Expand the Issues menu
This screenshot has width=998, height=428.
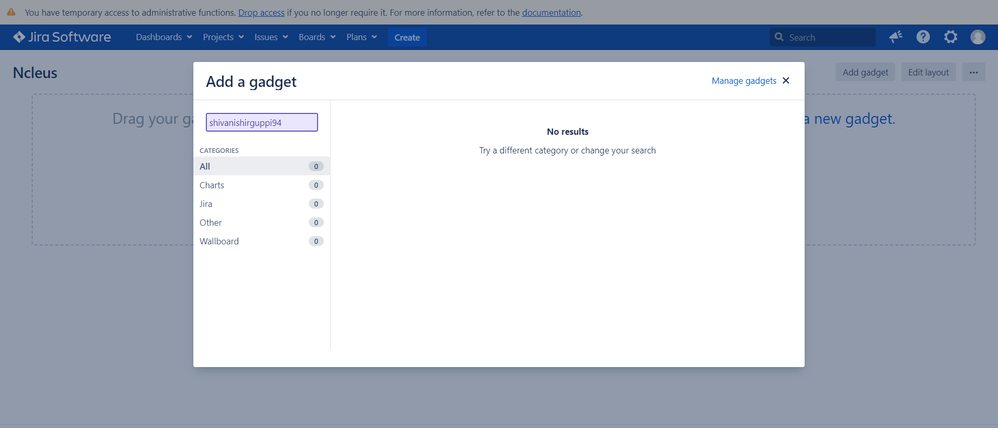(x=271, y=37)
